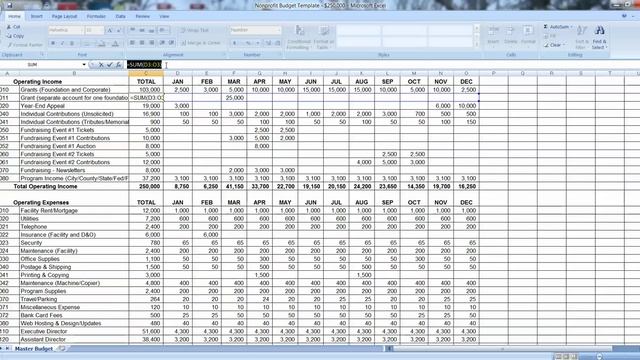Viewport: 640px width, 360px height.
Task: Click the Middle Align icon
Action: [x=142, y=30]
